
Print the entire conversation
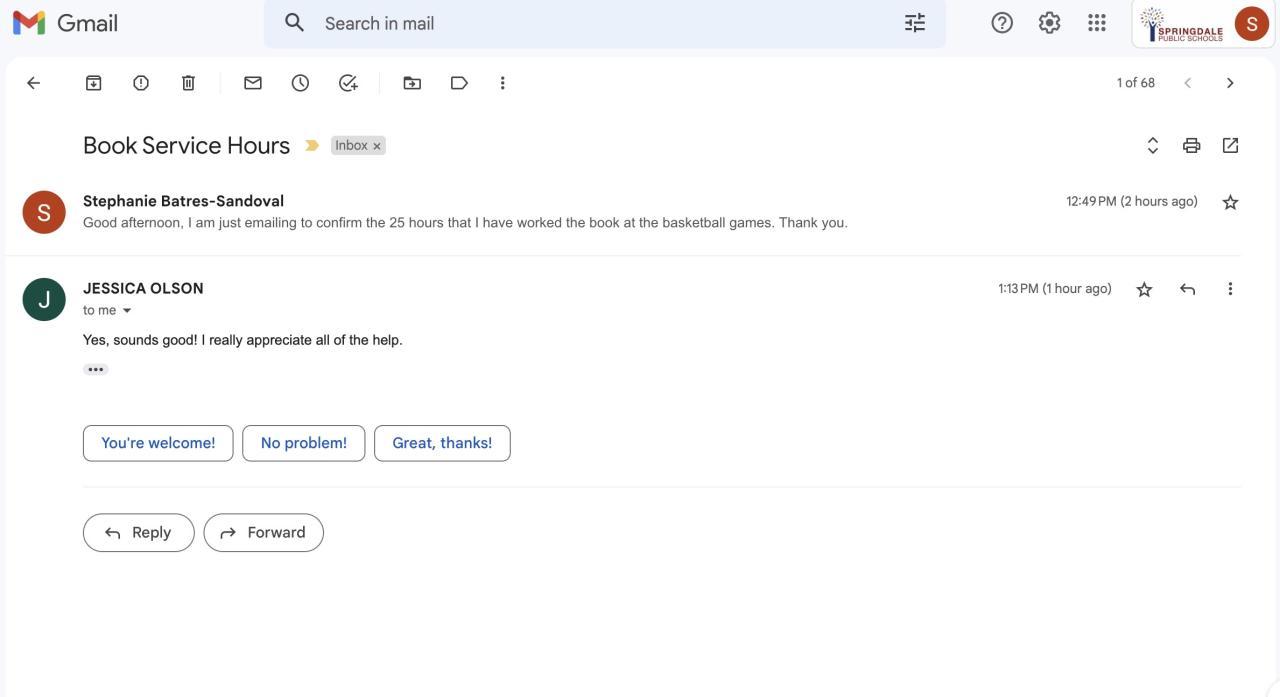coord(1191,146)
